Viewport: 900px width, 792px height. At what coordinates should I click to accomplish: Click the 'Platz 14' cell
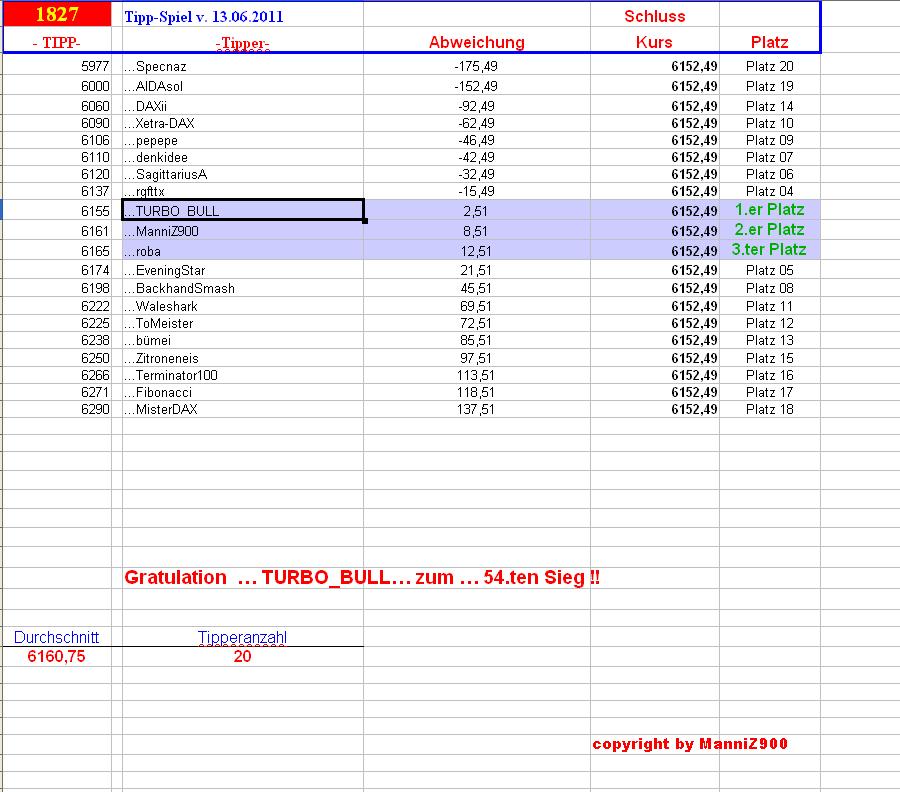[x=769, y=106]
